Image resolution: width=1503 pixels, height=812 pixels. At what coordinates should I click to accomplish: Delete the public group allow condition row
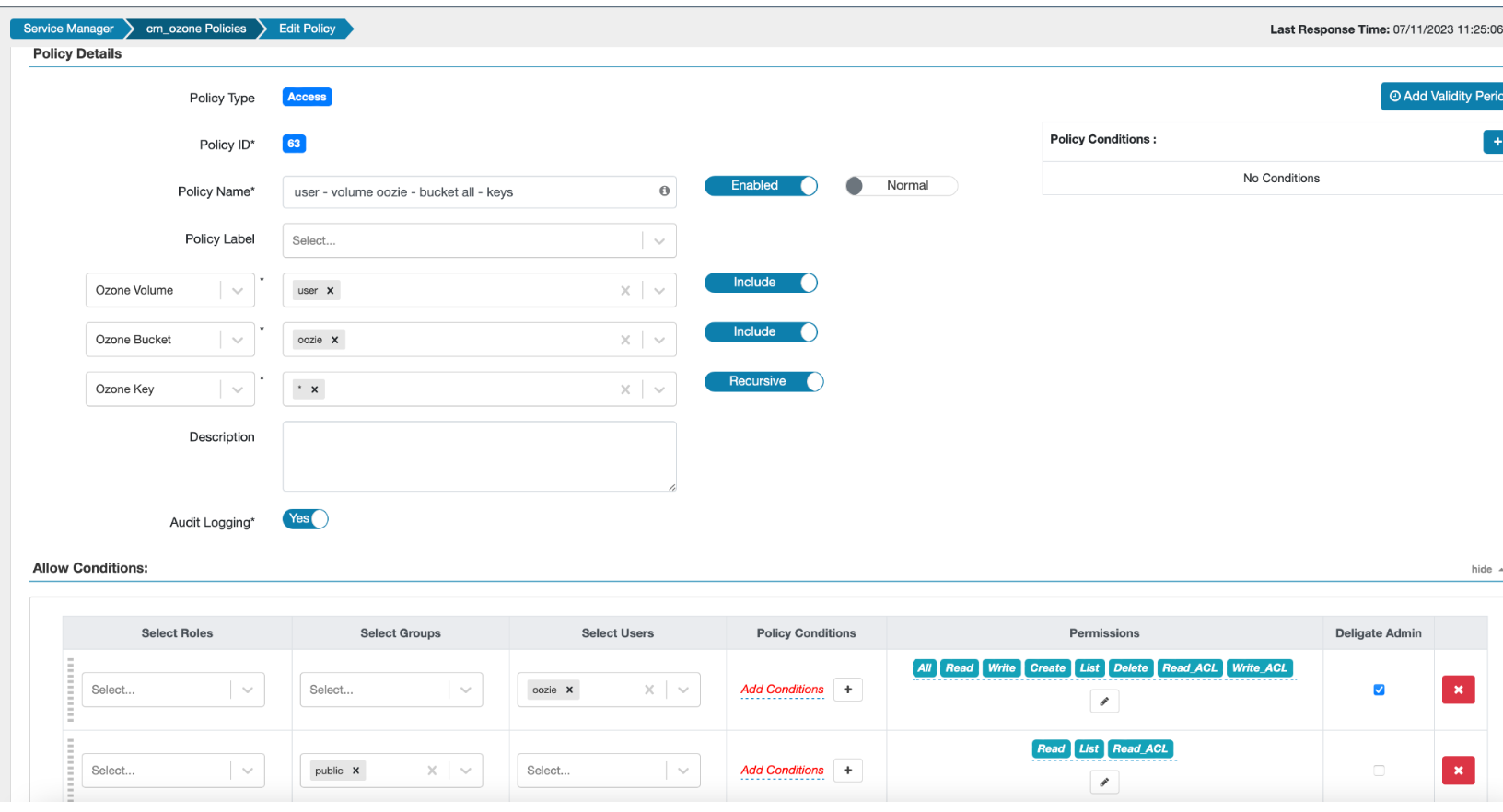[1458, 771]
